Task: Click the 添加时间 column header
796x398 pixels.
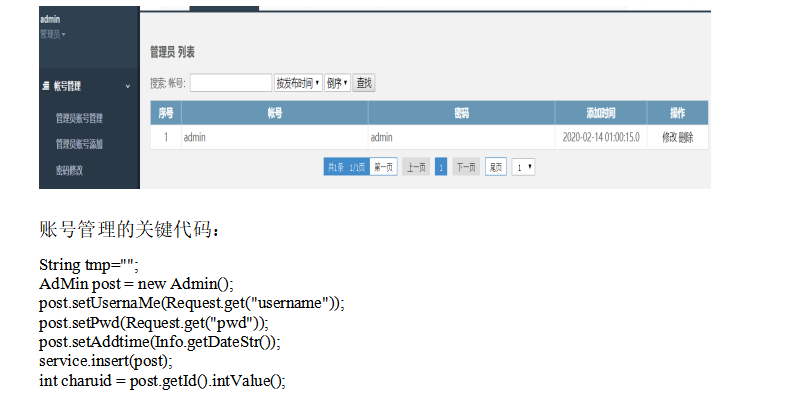Action: point(601,113)
